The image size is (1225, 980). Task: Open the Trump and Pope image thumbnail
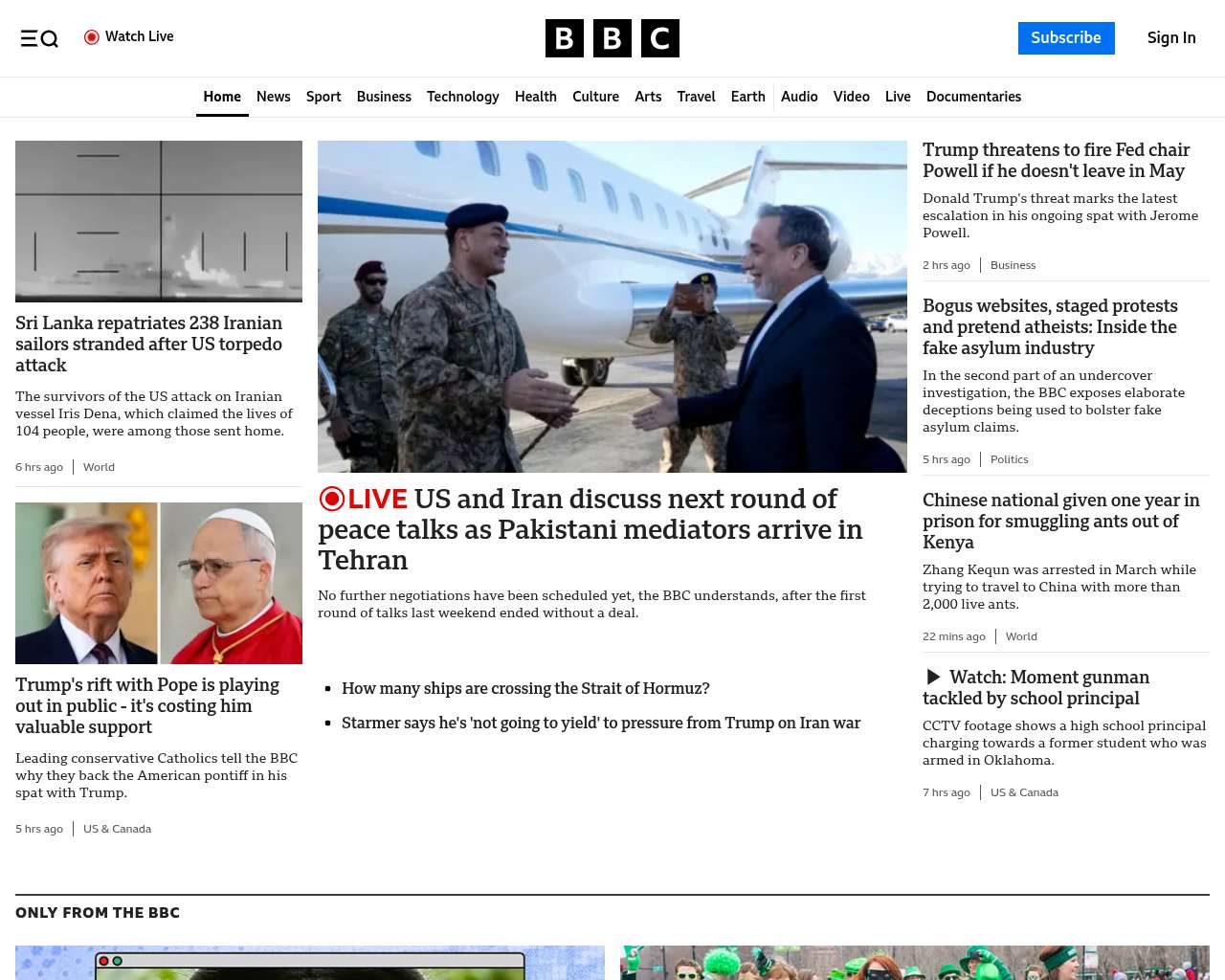coord(159,583)
